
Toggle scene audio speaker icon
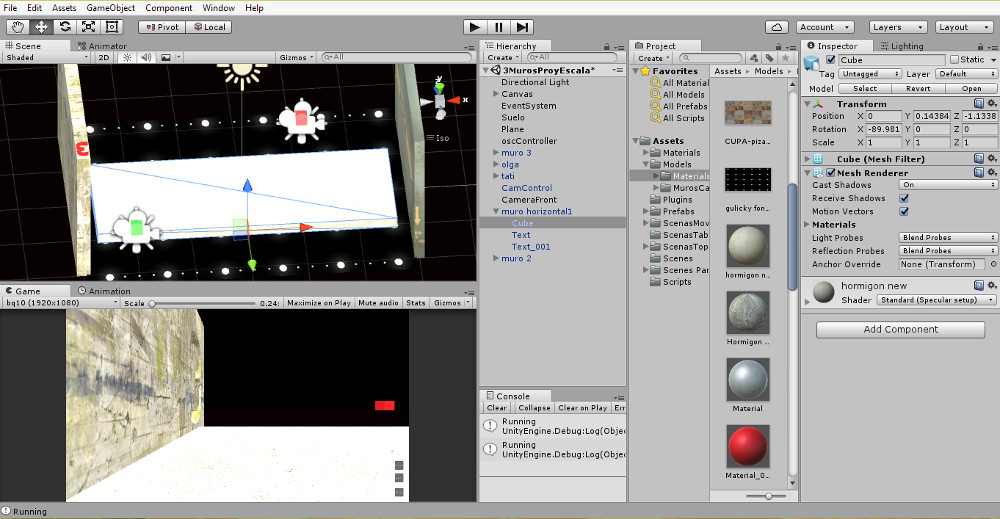pyautogui.click(x=146, y=58)
